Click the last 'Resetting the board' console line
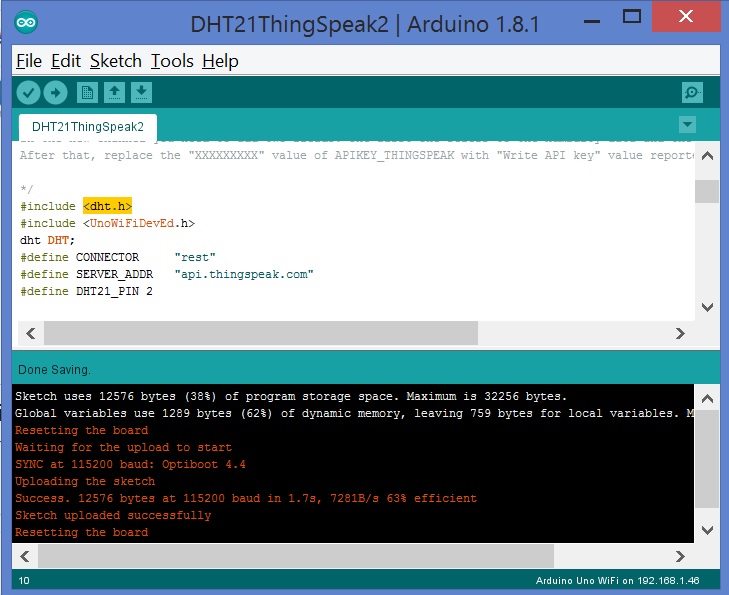Image resolution: width=729 pixels, height=595 pixels. [81, 532]
